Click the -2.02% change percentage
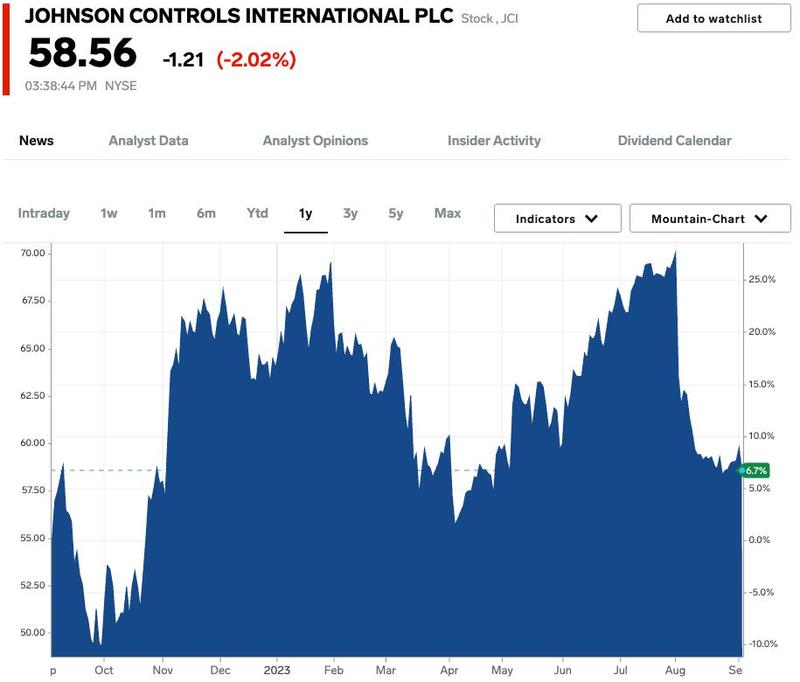Viewport: 800px width, 682px height. coord(256,60)
